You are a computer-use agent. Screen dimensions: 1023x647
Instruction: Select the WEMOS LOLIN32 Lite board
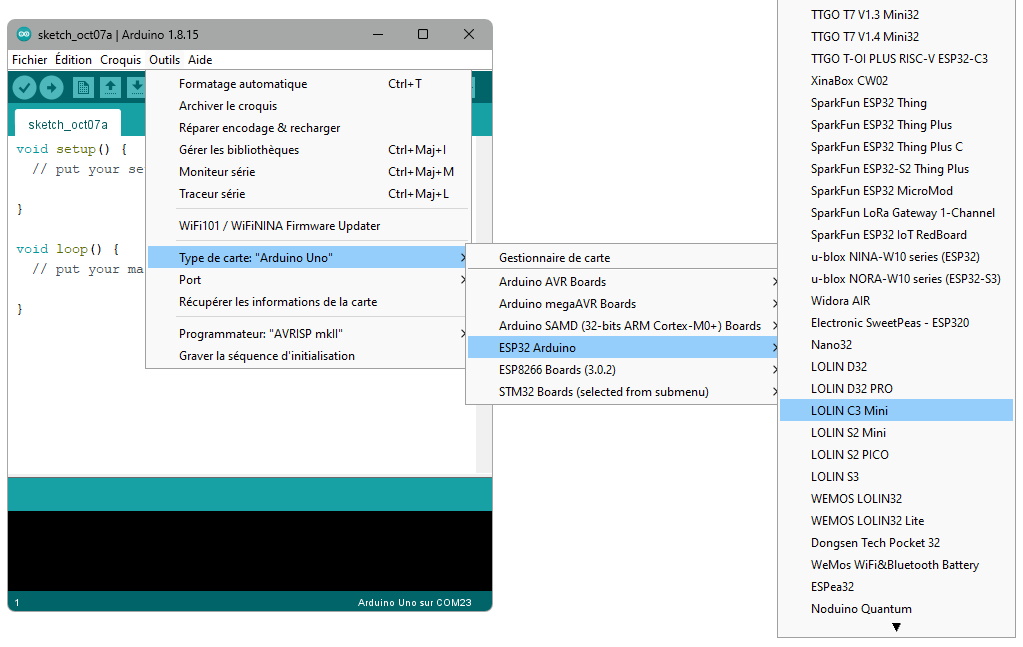pos(867,521)
